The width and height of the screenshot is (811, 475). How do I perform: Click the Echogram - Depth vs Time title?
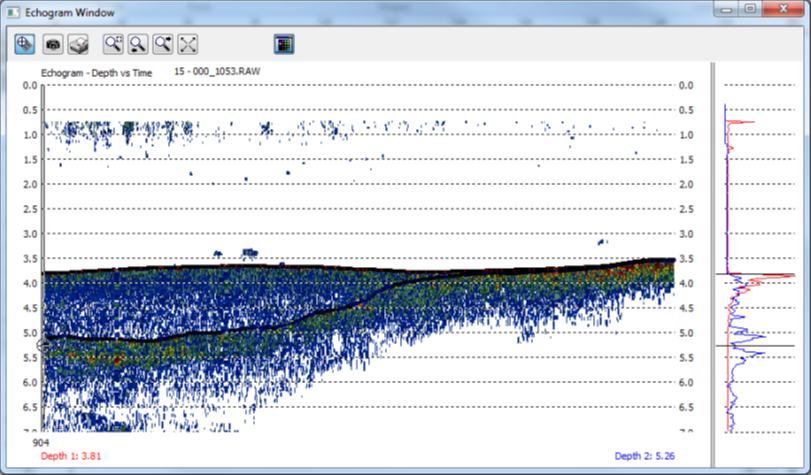point(96,73)
